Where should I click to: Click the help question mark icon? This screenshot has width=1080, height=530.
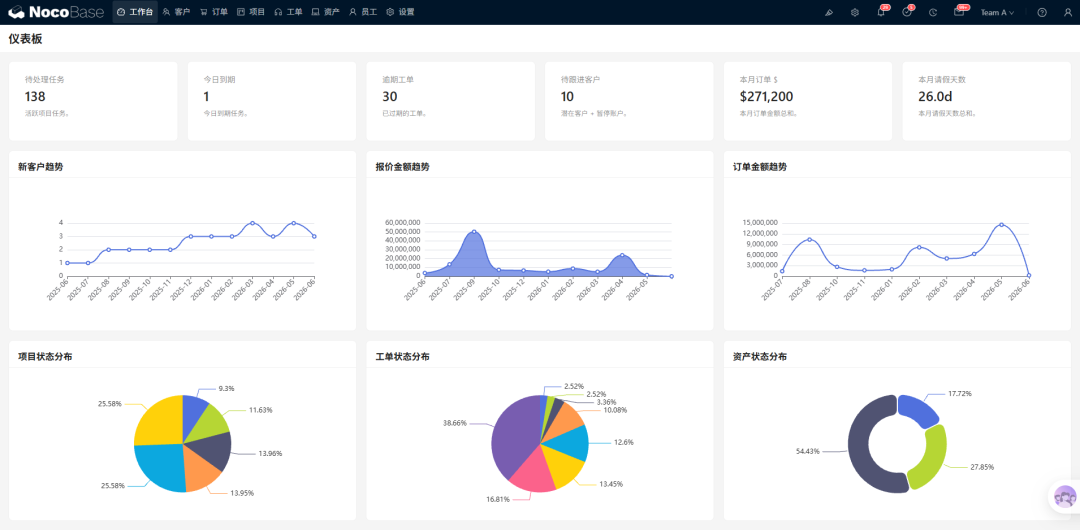pyautogui.click(x=1042, y=12)
